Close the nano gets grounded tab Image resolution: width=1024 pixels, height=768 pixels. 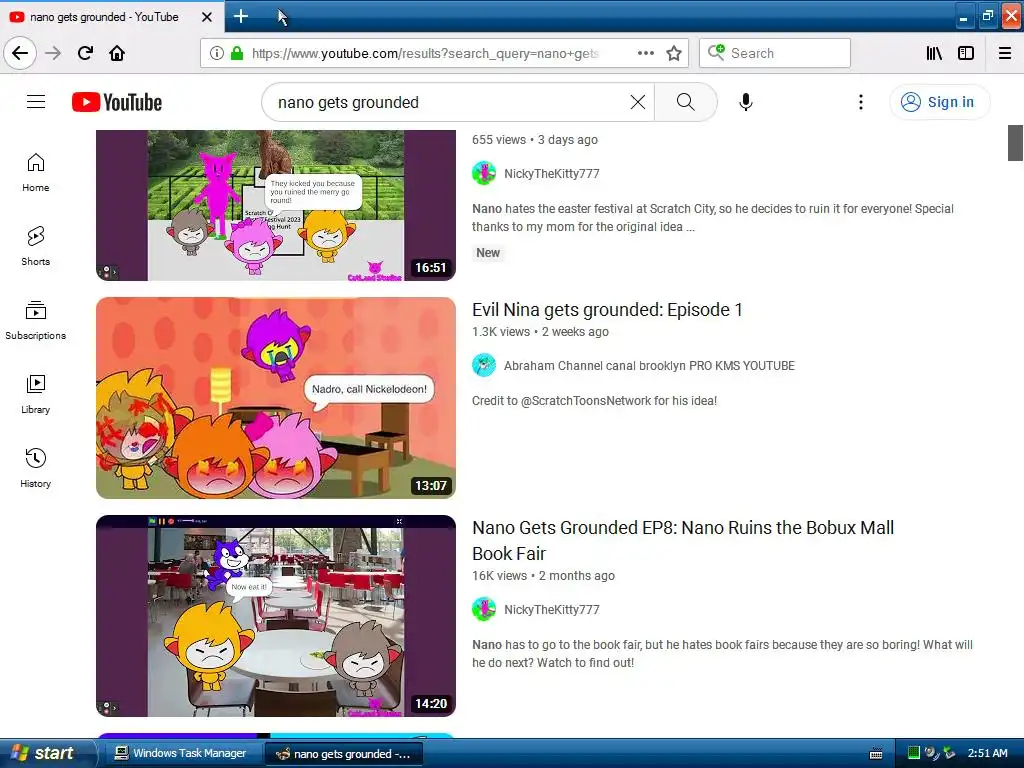pos(206,17)
